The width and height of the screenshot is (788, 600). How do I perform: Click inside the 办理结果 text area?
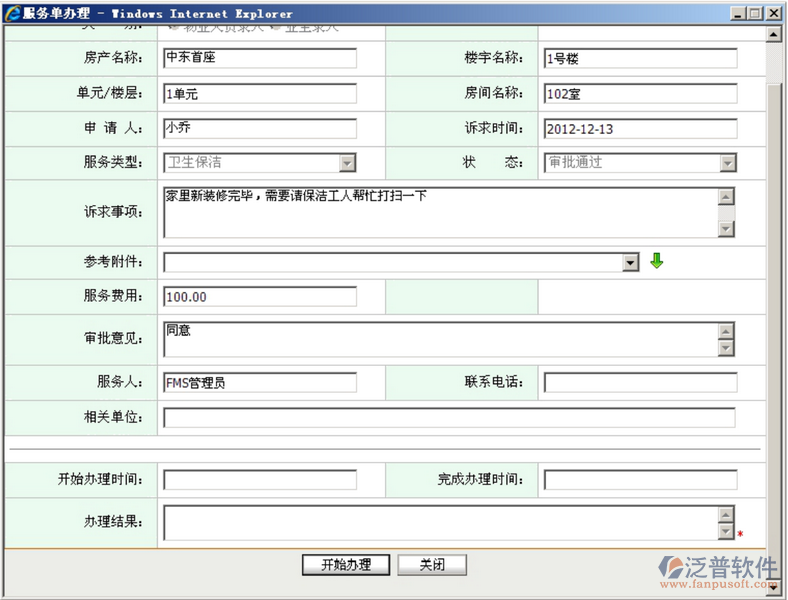pos(440,523)
